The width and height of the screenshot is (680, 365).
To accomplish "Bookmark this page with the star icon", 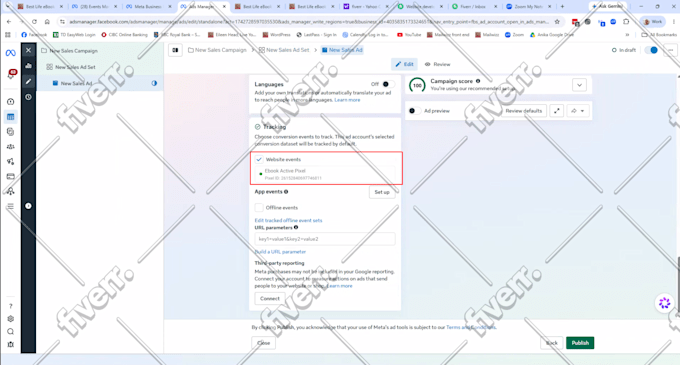I will pos(557,22).
